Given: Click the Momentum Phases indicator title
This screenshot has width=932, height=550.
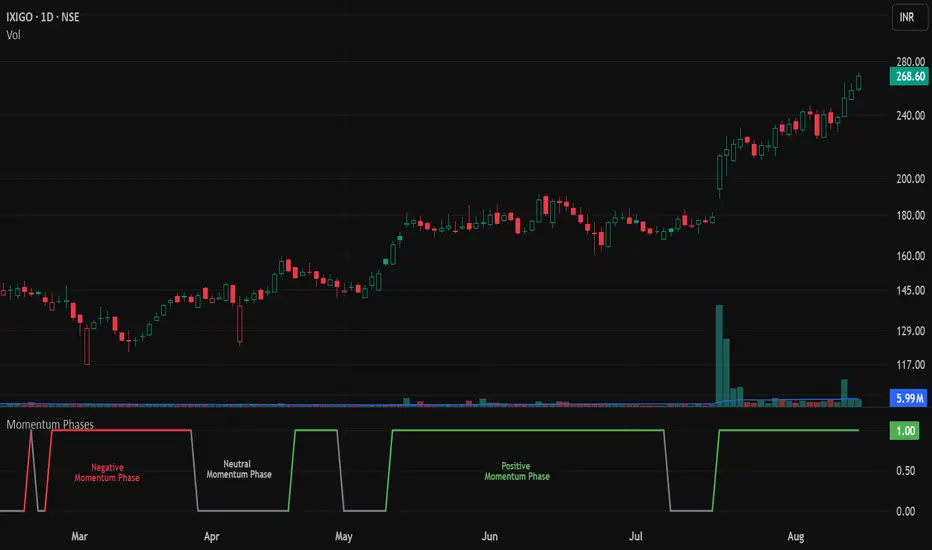Looking at the screenshot, I should [50, 425].
